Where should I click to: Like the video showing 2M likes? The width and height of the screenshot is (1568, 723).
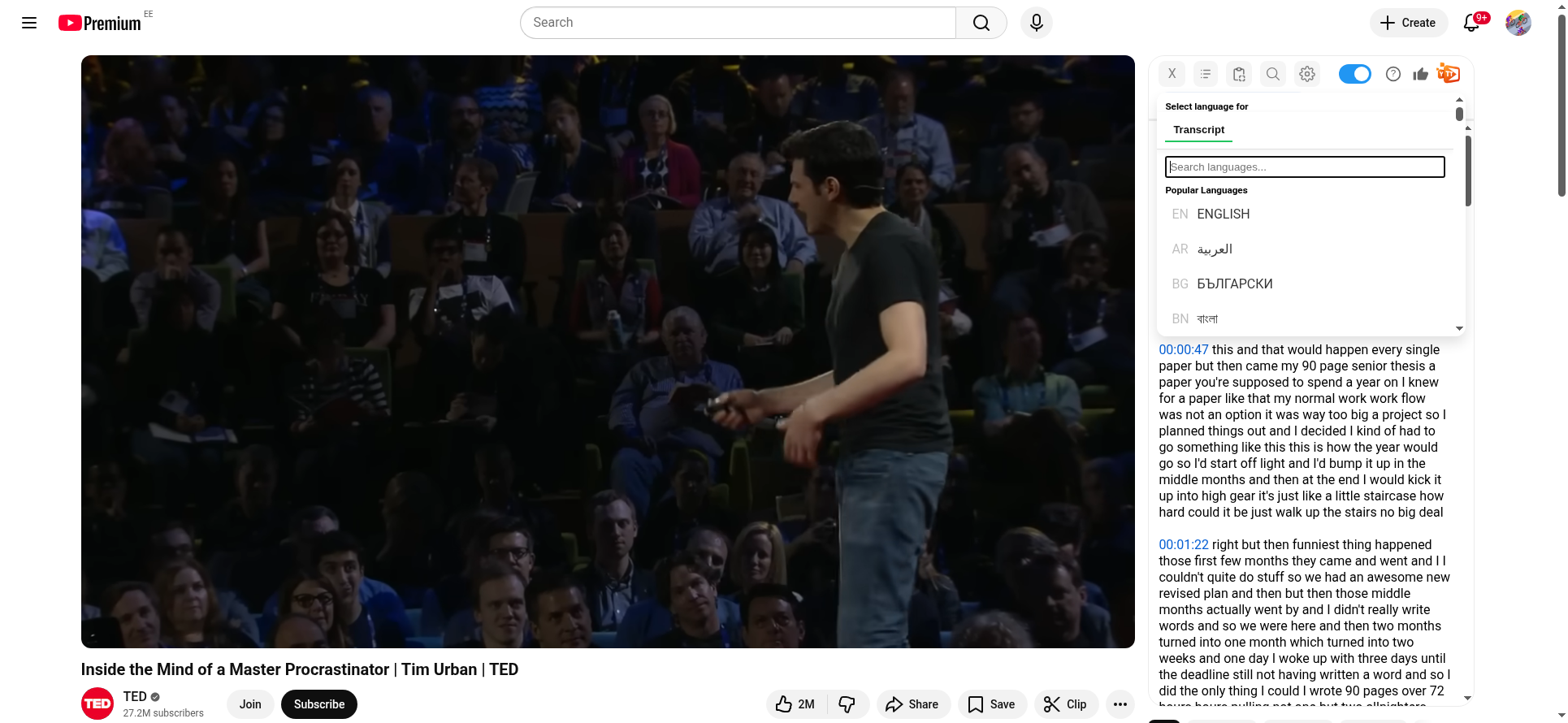pos(795,704)
